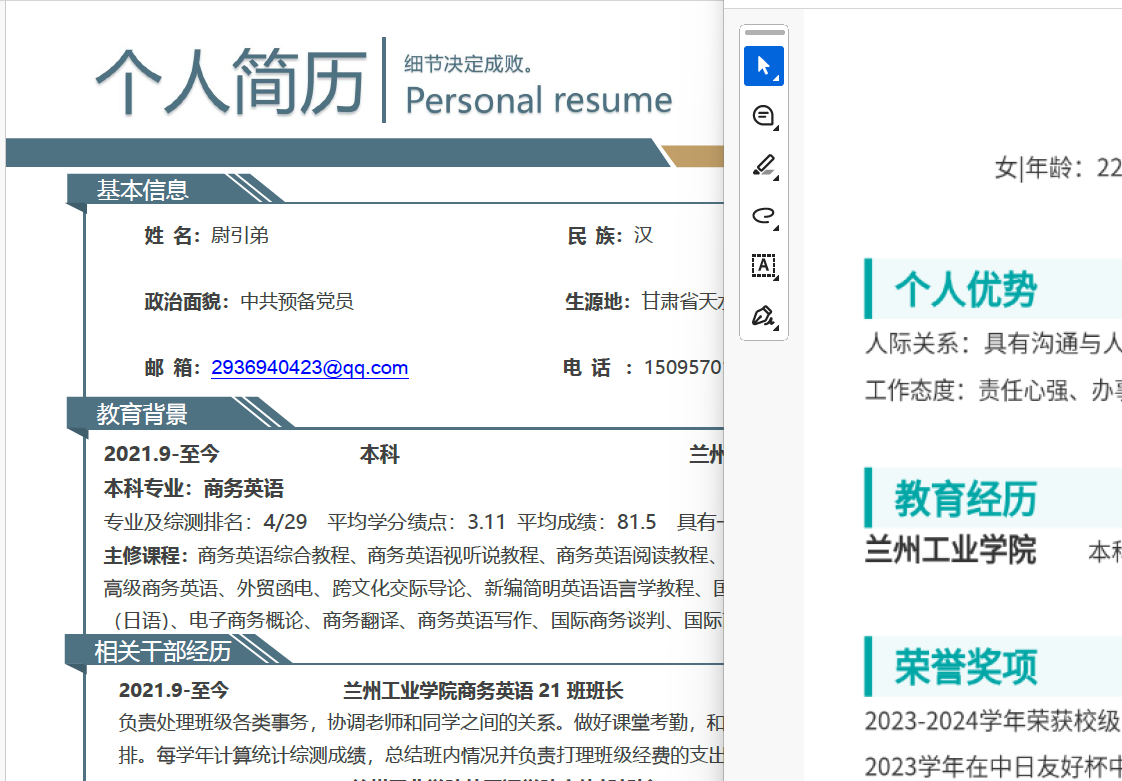Click the 荣誉奖项 heading
Image resolution: width=1122 pixels, height=781 pixels.
click(x=965, y=666)
